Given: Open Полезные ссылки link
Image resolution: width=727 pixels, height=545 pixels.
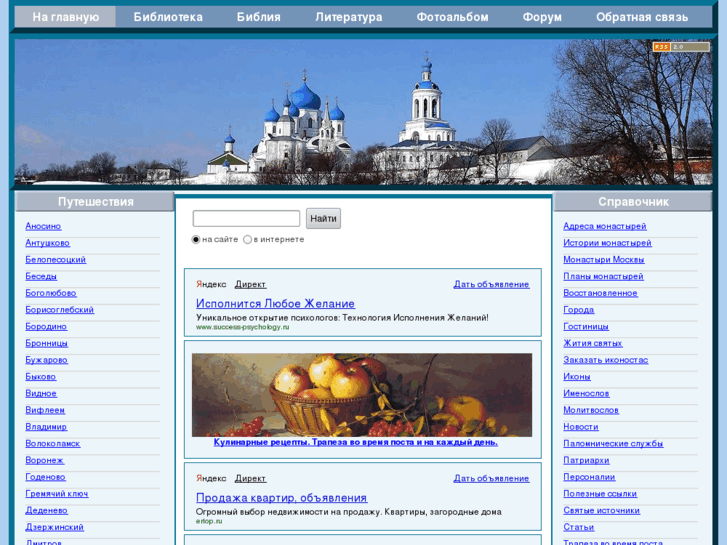Looking at the screenshot, I should 600,493.
